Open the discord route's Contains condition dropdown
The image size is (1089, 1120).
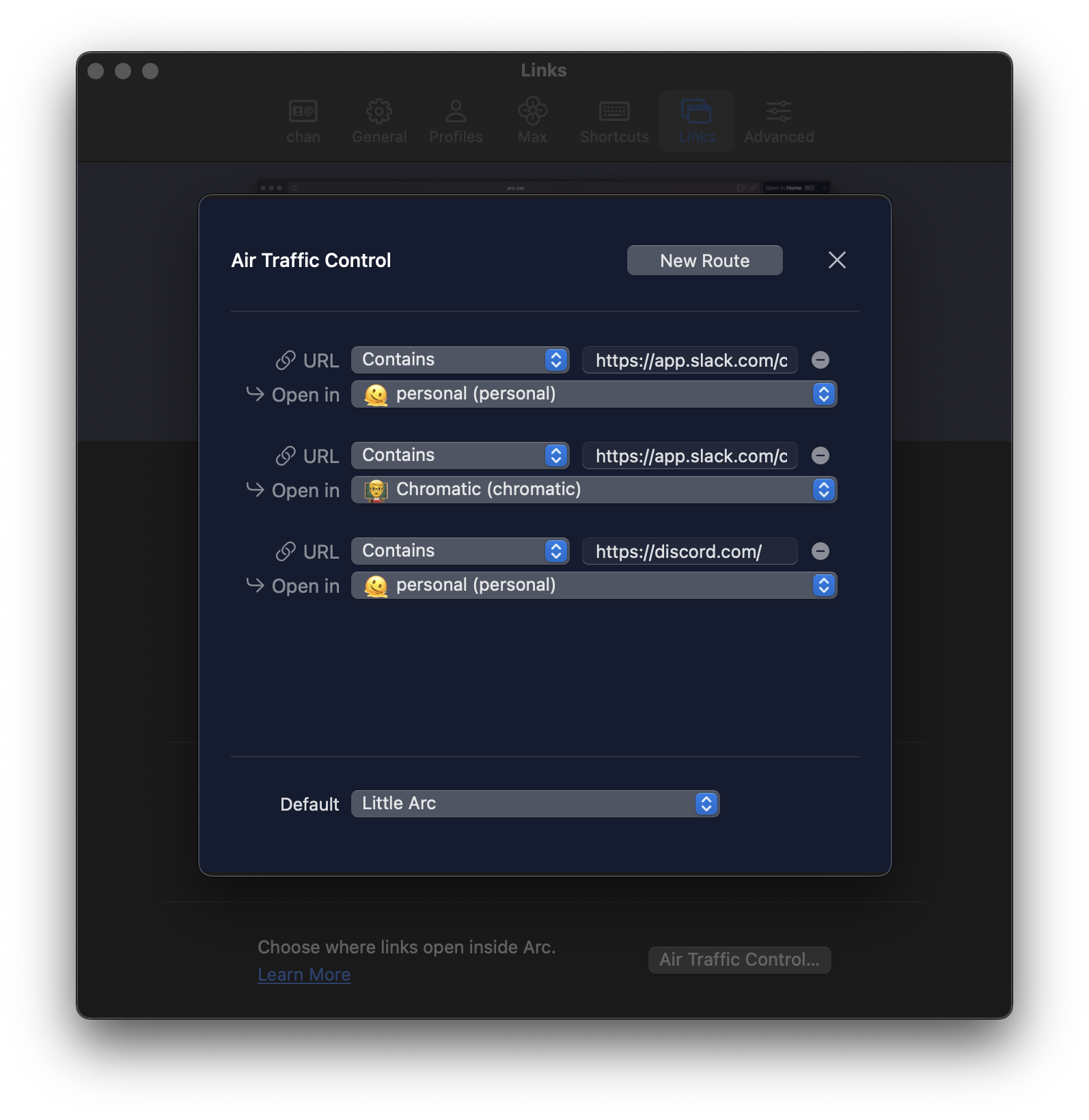460,551
